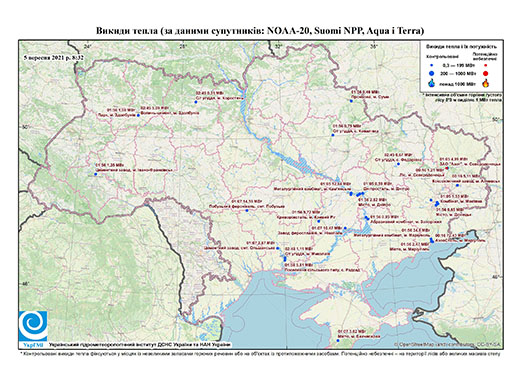Click the small red dot legend symbol
This screenshot has height=368, width=520.
485,66
